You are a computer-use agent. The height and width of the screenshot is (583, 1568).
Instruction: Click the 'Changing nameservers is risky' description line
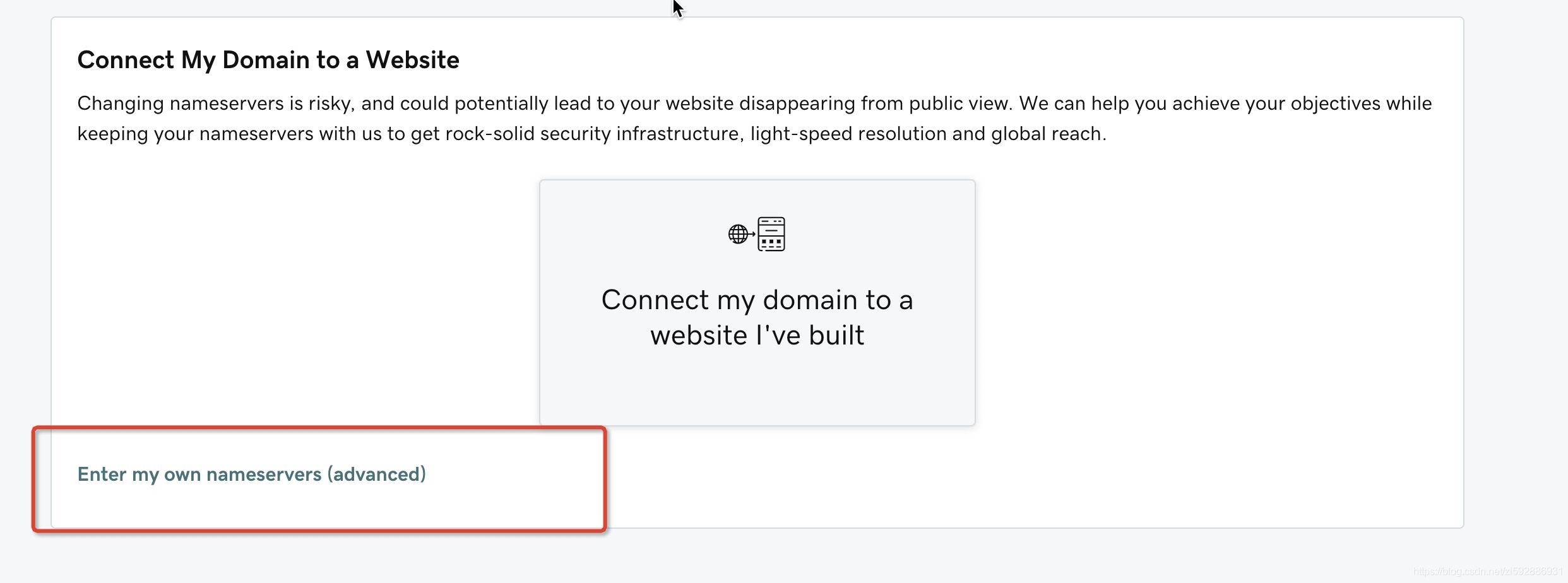point(754,103)
